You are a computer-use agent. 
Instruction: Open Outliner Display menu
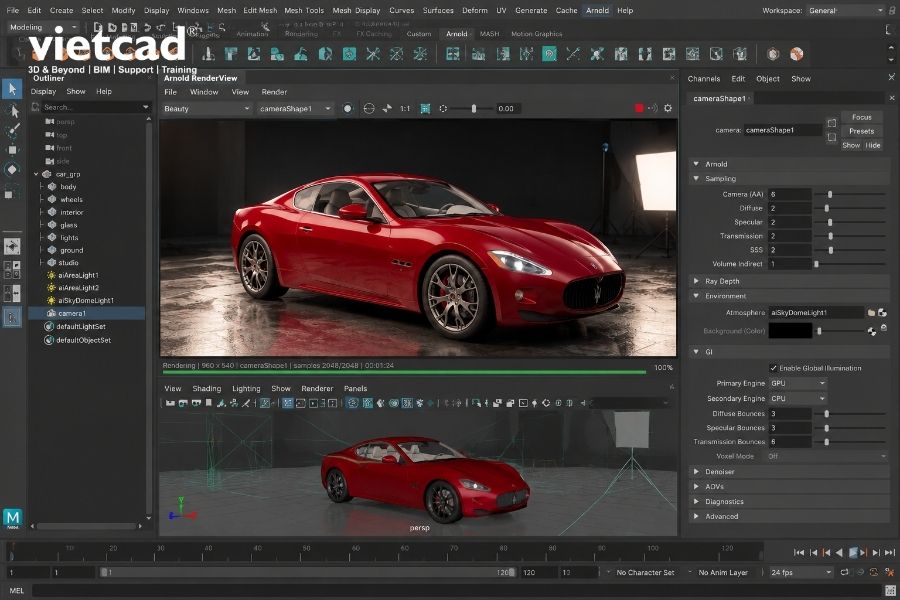43,91
